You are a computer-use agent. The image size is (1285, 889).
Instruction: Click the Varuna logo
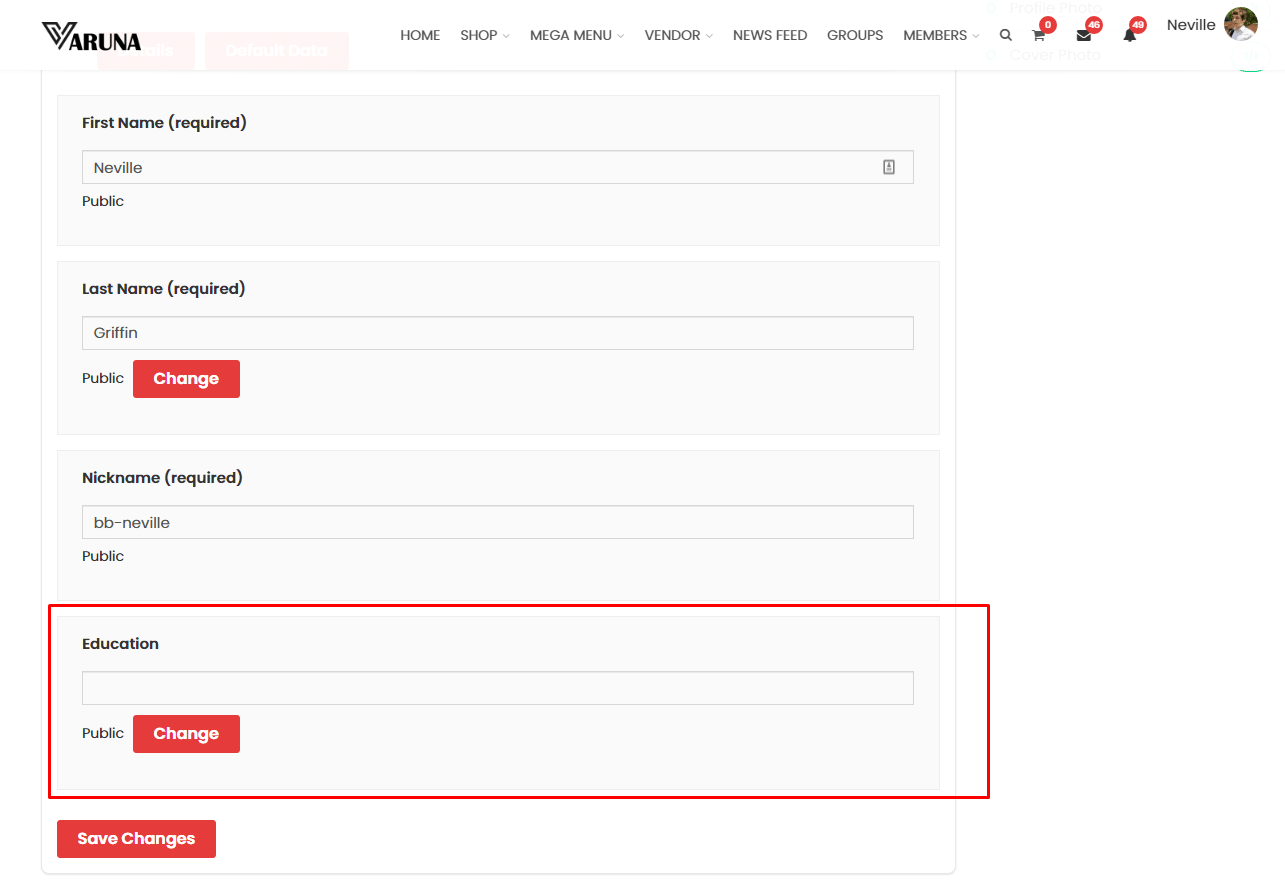pyautogui.click(x=91, y=36)
